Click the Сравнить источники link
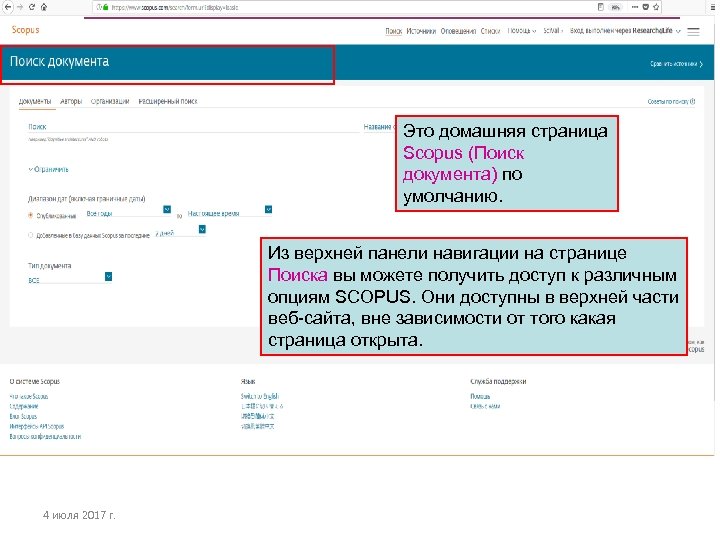This screenshot has height=540, width=720. [676, 64]
